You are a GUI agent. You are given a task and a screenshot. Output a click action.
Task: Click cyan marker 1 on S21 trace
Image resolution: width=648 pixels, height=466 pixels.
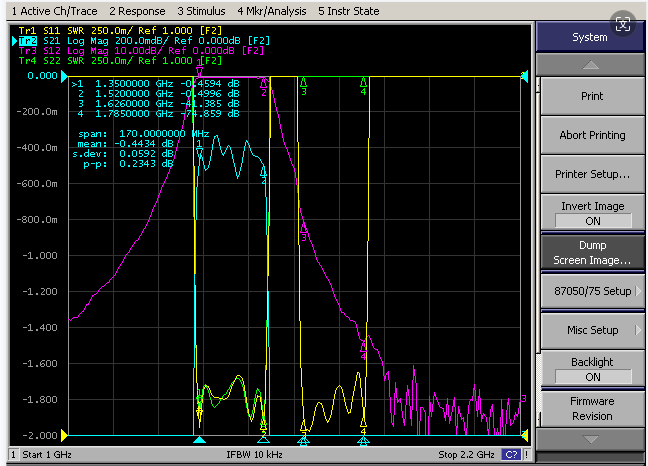click(x=199, y=149)
